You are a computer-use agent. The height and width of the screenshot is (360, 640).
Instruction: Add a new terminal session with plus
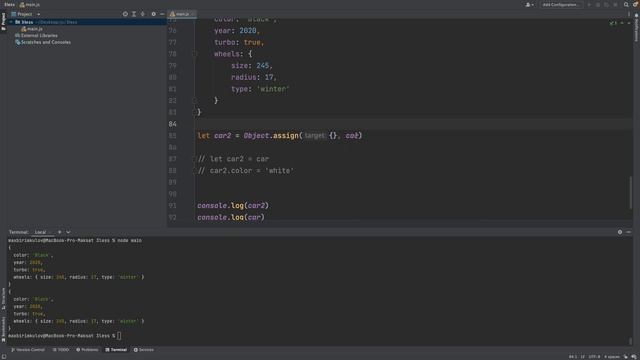click(x=60, y=232)
